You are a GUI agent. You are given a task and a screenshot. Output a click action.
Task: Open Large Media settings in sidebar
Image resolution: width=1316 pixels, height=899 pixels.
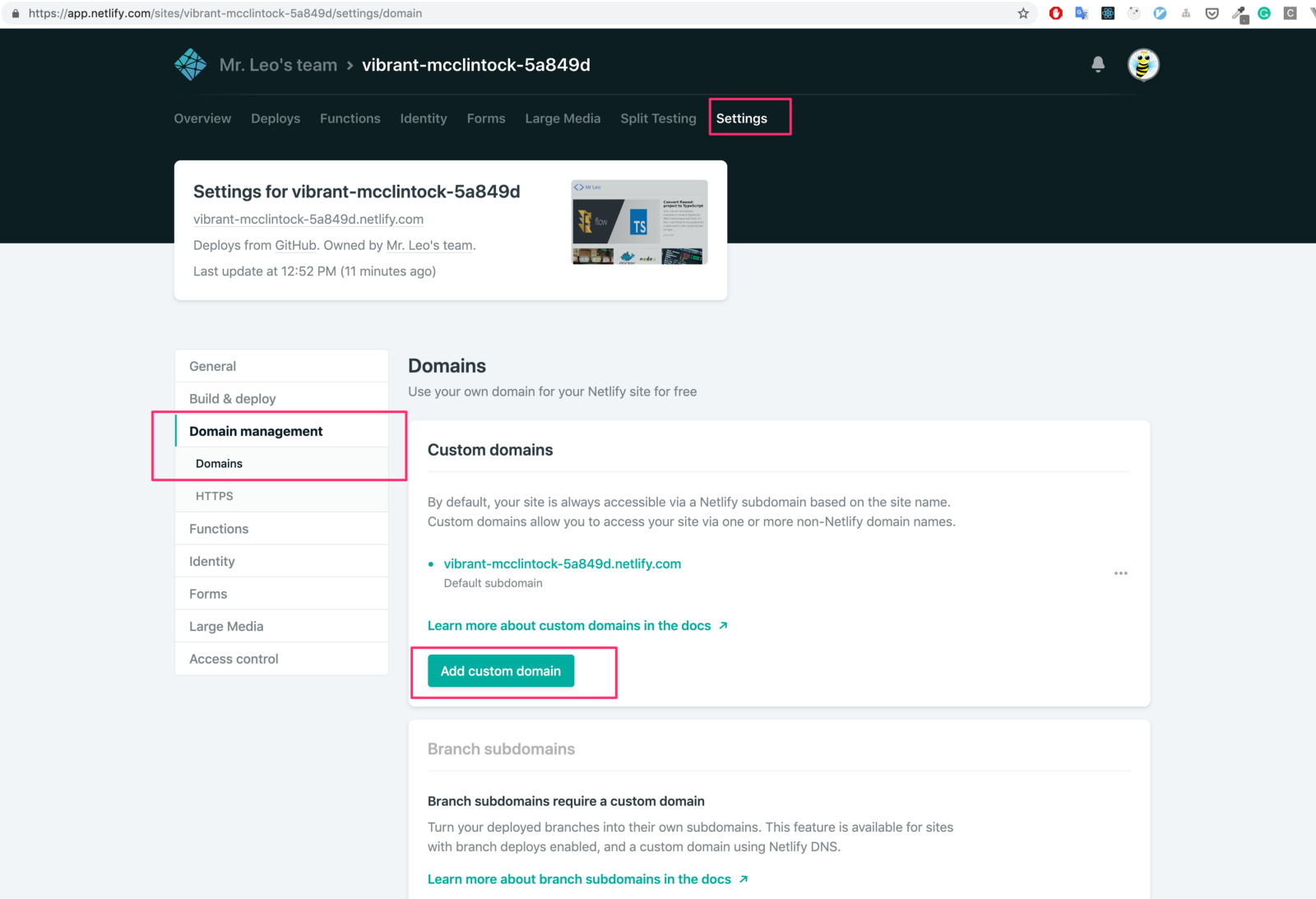pos(281,626)
